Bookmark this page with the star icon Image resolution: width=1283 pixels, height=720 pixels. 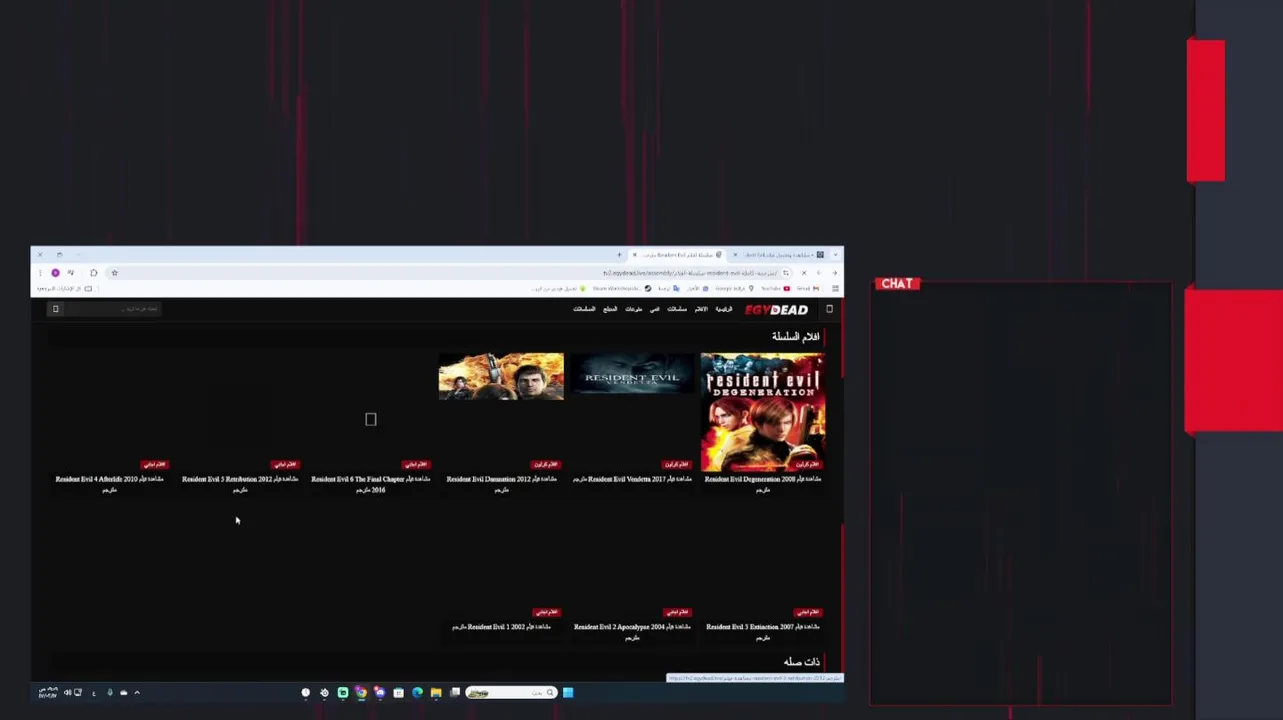(x=114, y=273)
